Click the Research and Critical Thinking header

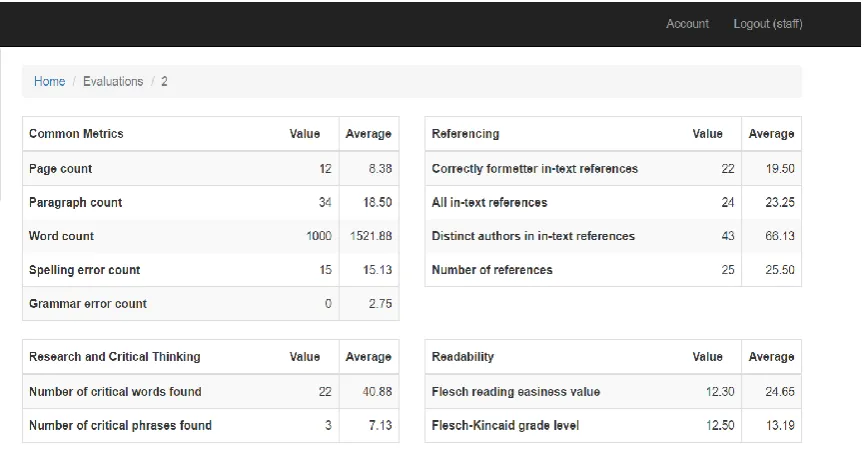click(x=114, y=357)
